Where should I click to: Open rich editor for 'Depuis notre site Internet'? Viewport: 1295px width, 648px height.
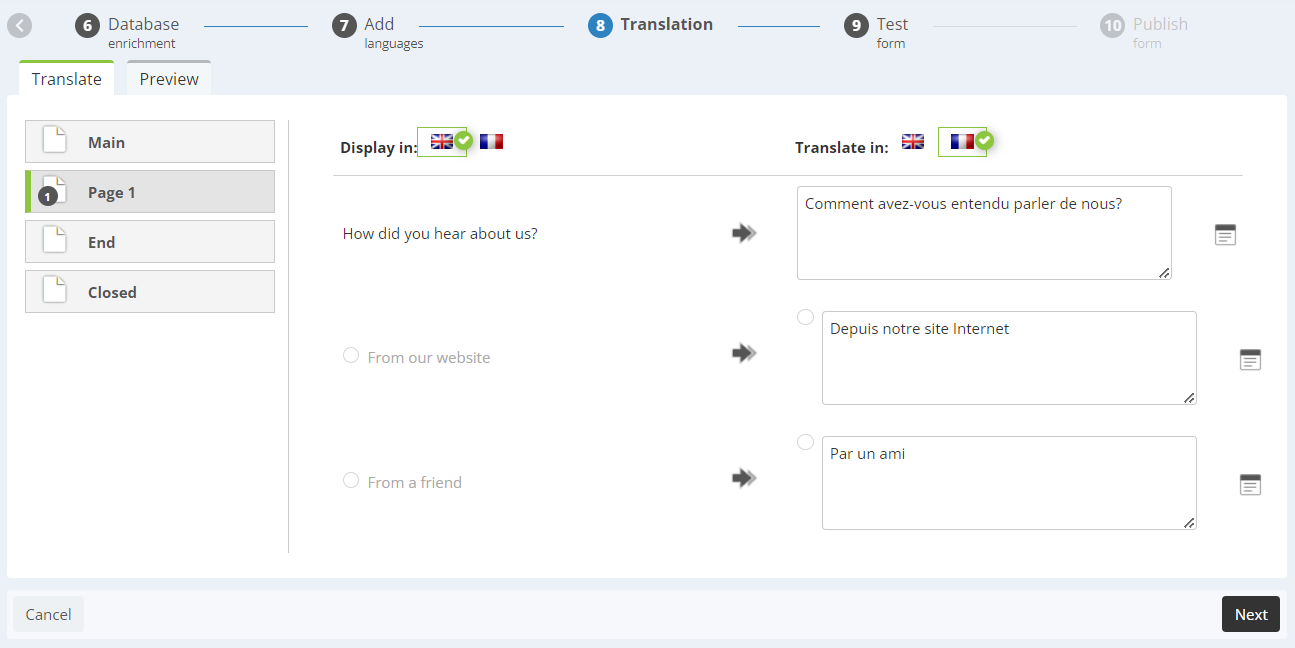point(1250,360)
